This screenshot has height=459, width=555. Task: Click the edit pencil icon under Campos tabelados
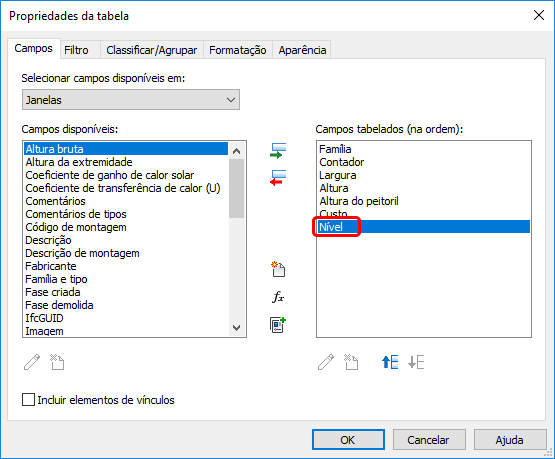326,362
